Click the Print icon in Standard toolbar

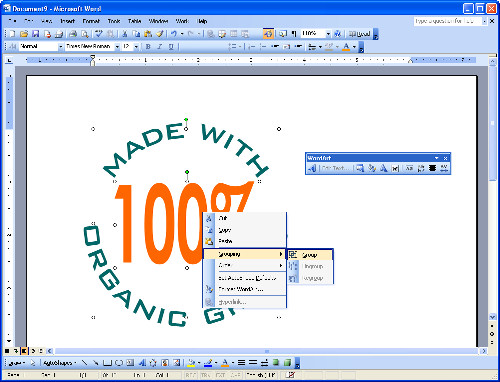[x=73, y=34]
